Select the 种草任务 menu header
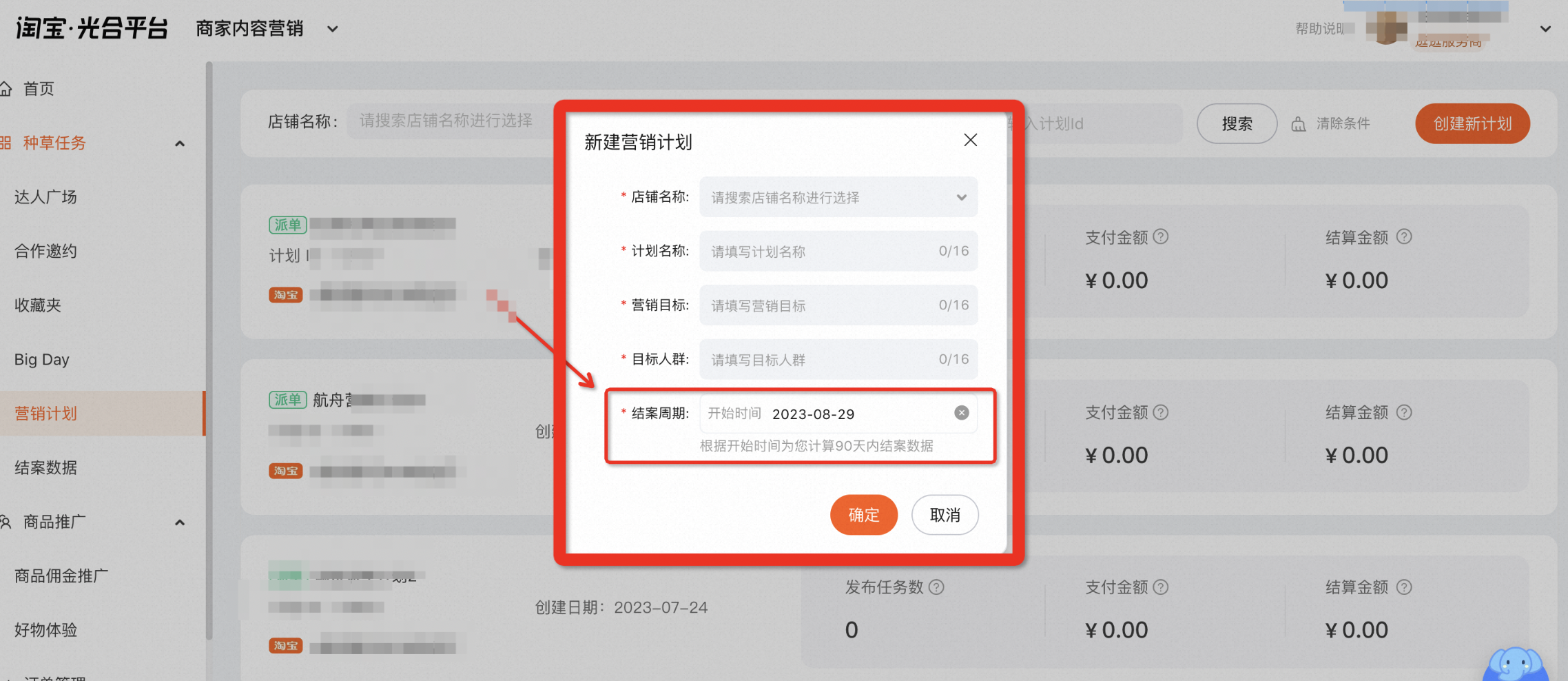The image size is (1568, 681). 54,143
